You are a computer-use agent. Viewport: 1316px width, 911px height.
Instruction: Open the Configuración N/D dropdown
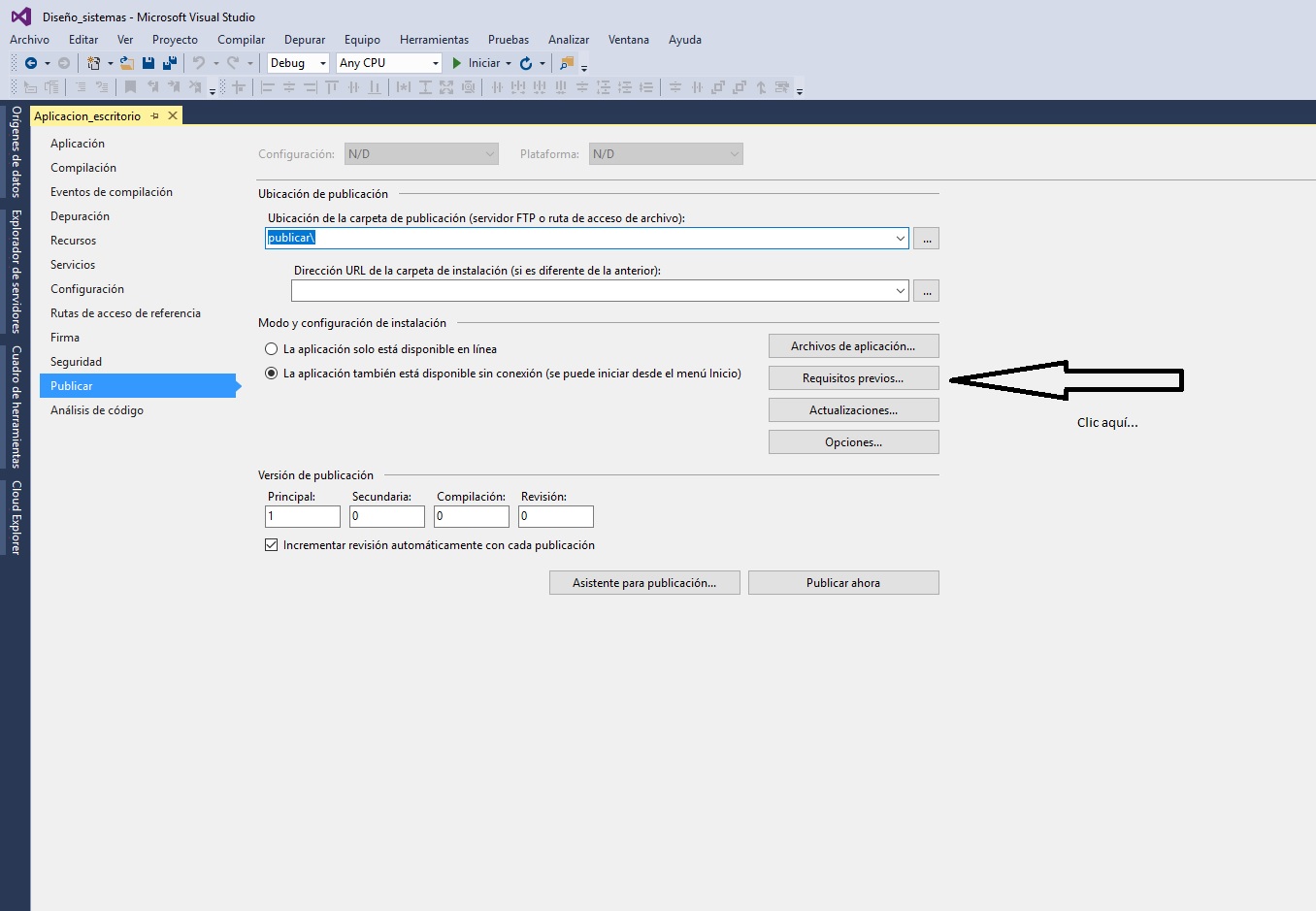(x=421, y=154)
